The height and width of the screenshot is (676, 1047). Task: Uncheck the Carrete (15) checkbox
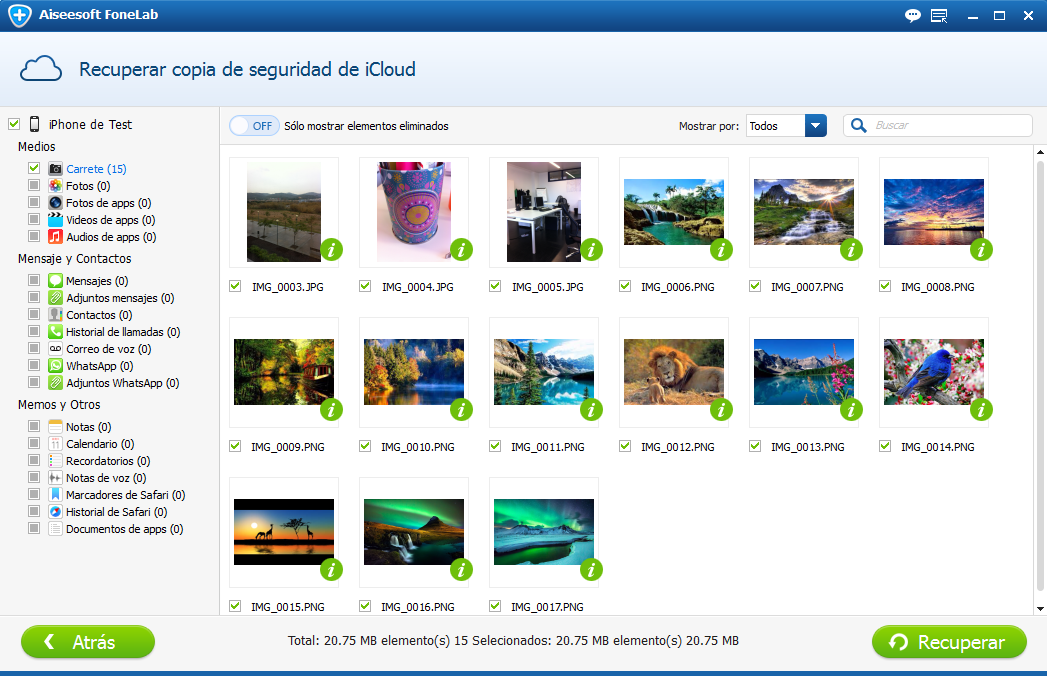tap(34, 168)
